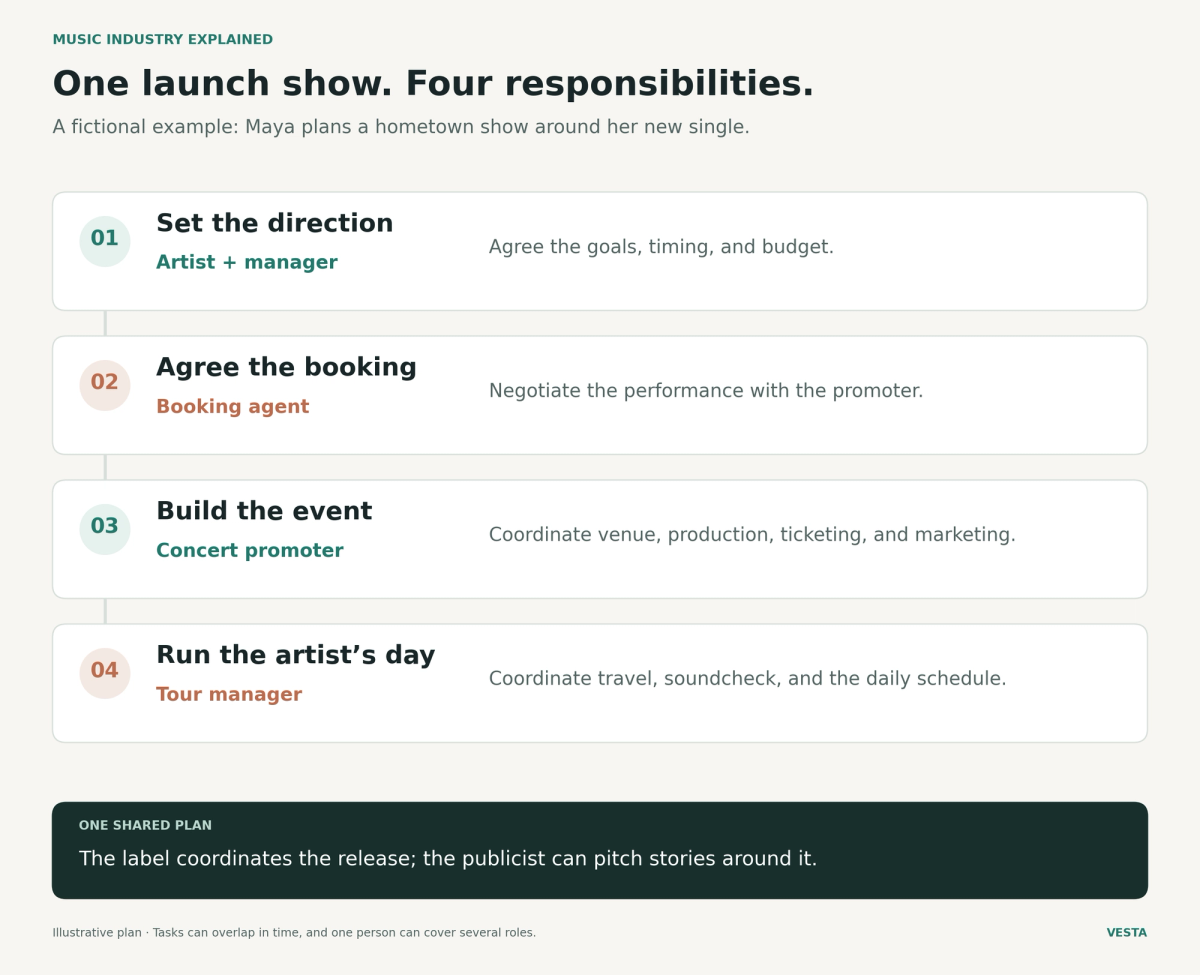Click the 'ONE SHARED PLAN' label

pos(145,826)
